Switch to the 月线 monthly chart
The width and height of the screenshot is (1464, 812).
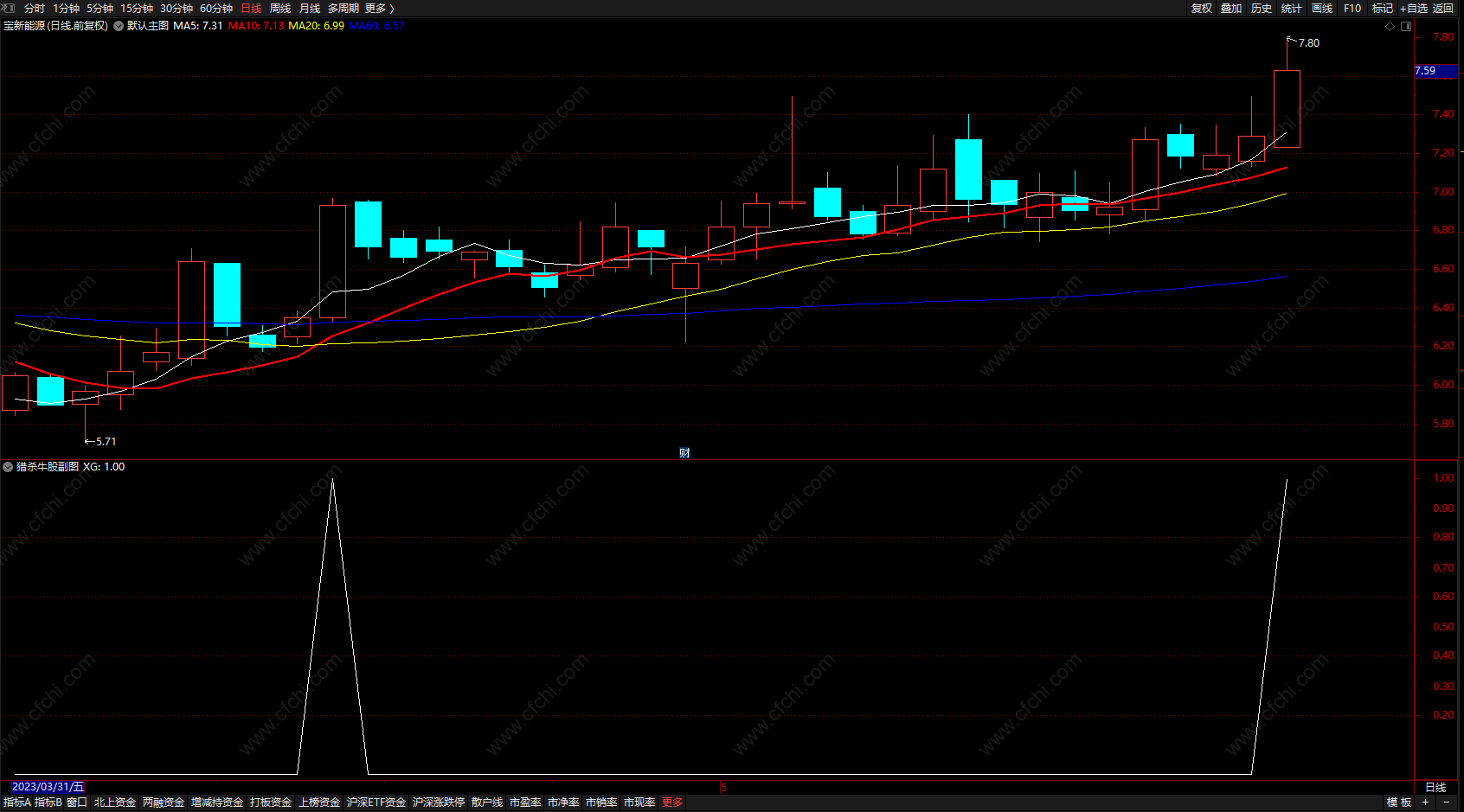(310, 9)
